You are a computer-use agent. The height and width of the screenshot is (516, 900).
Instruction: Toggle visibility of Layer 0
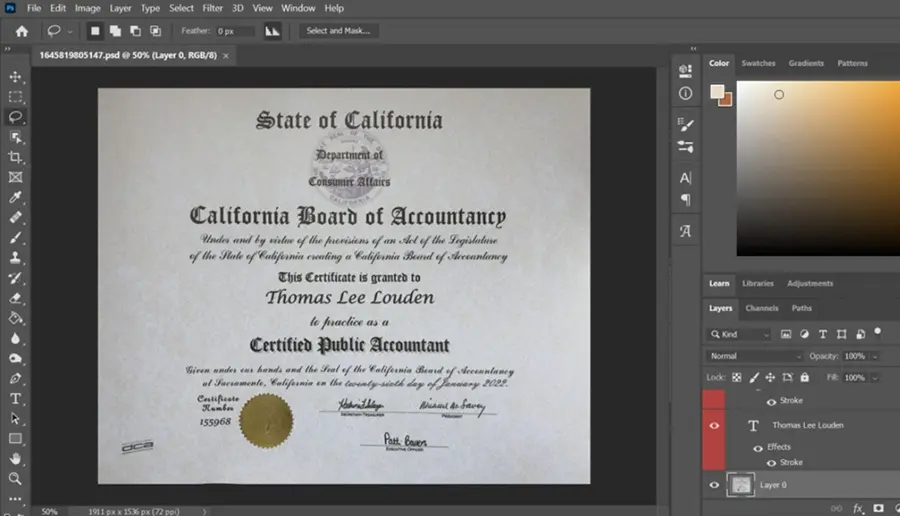[714, 485]
